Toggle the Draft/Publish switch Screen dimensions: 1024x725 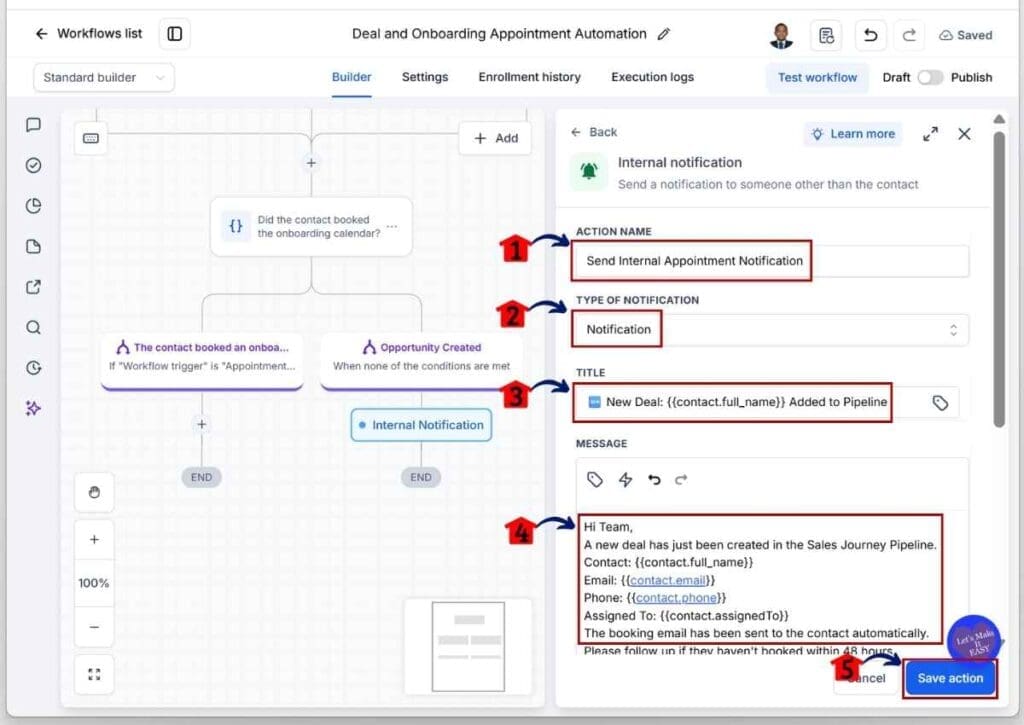[930, 77]
